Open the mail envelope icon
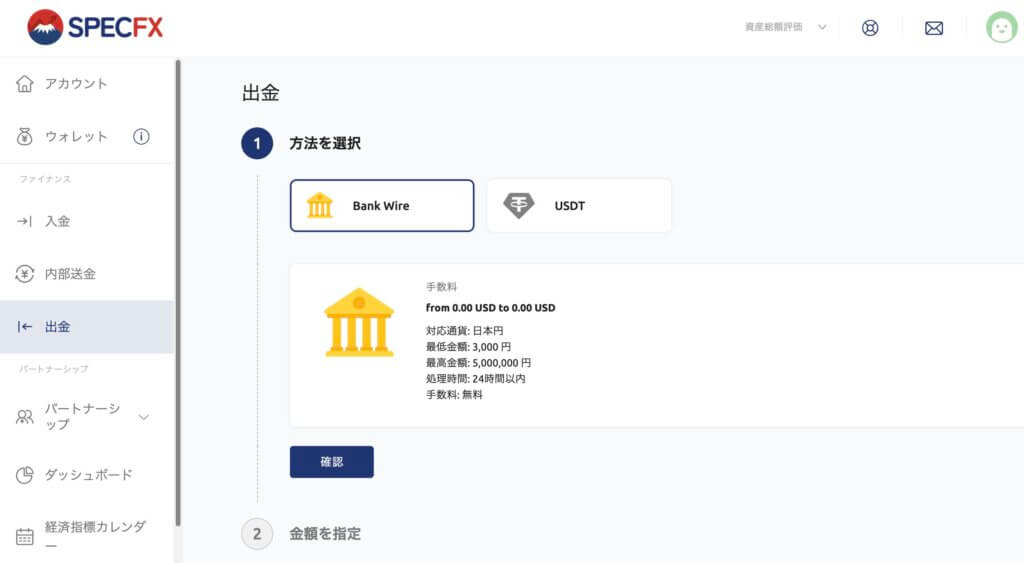 (934, 28)
